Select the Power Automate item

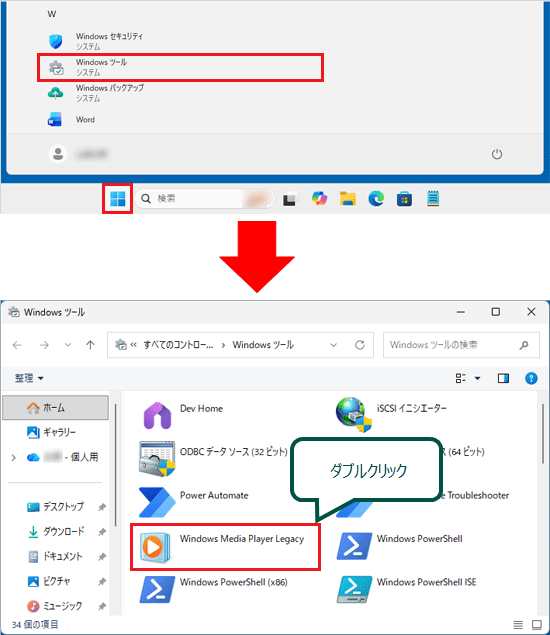pos(194,502)
